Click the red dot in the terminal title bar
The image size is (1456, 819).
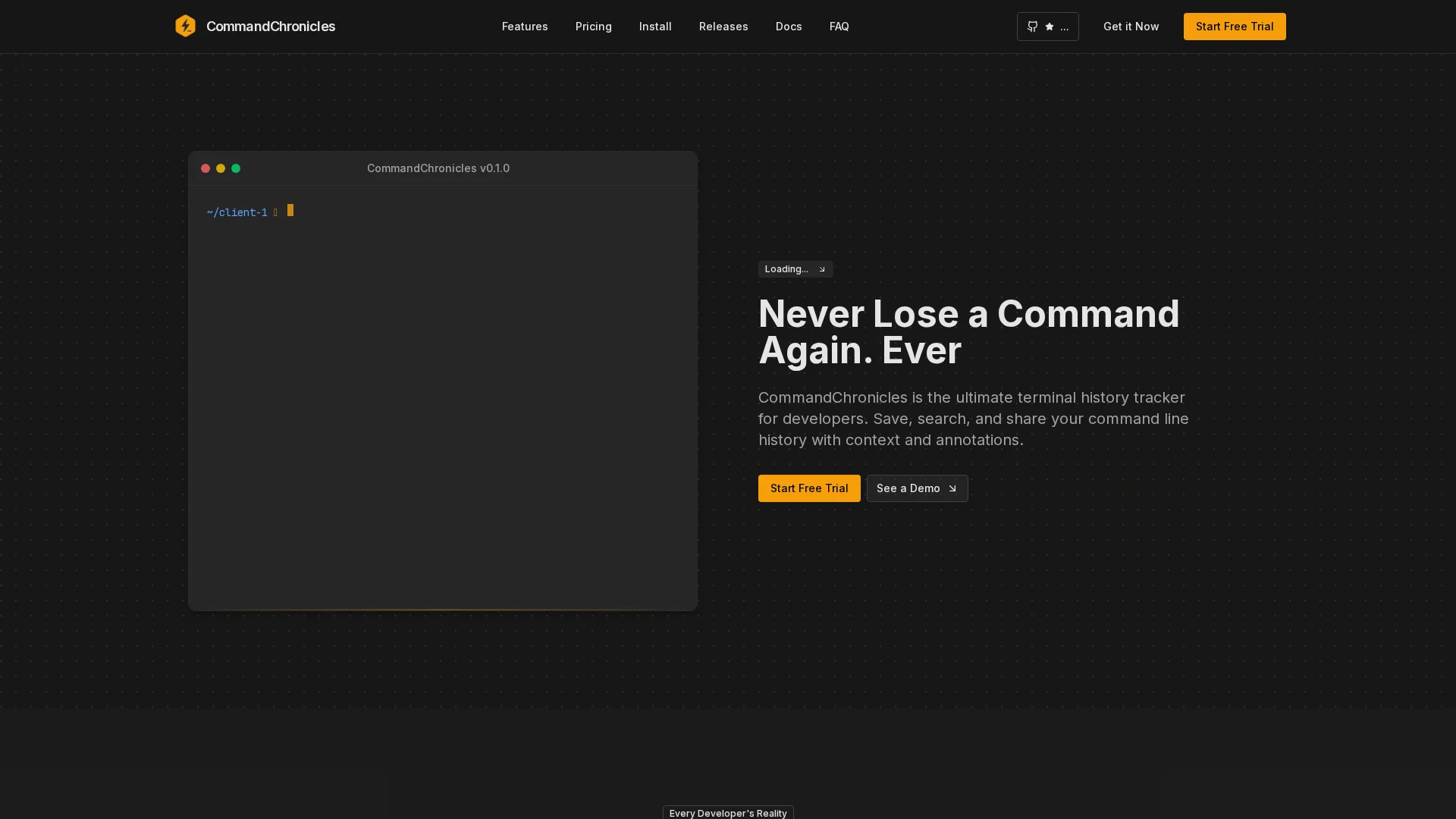tap(206, 168)
